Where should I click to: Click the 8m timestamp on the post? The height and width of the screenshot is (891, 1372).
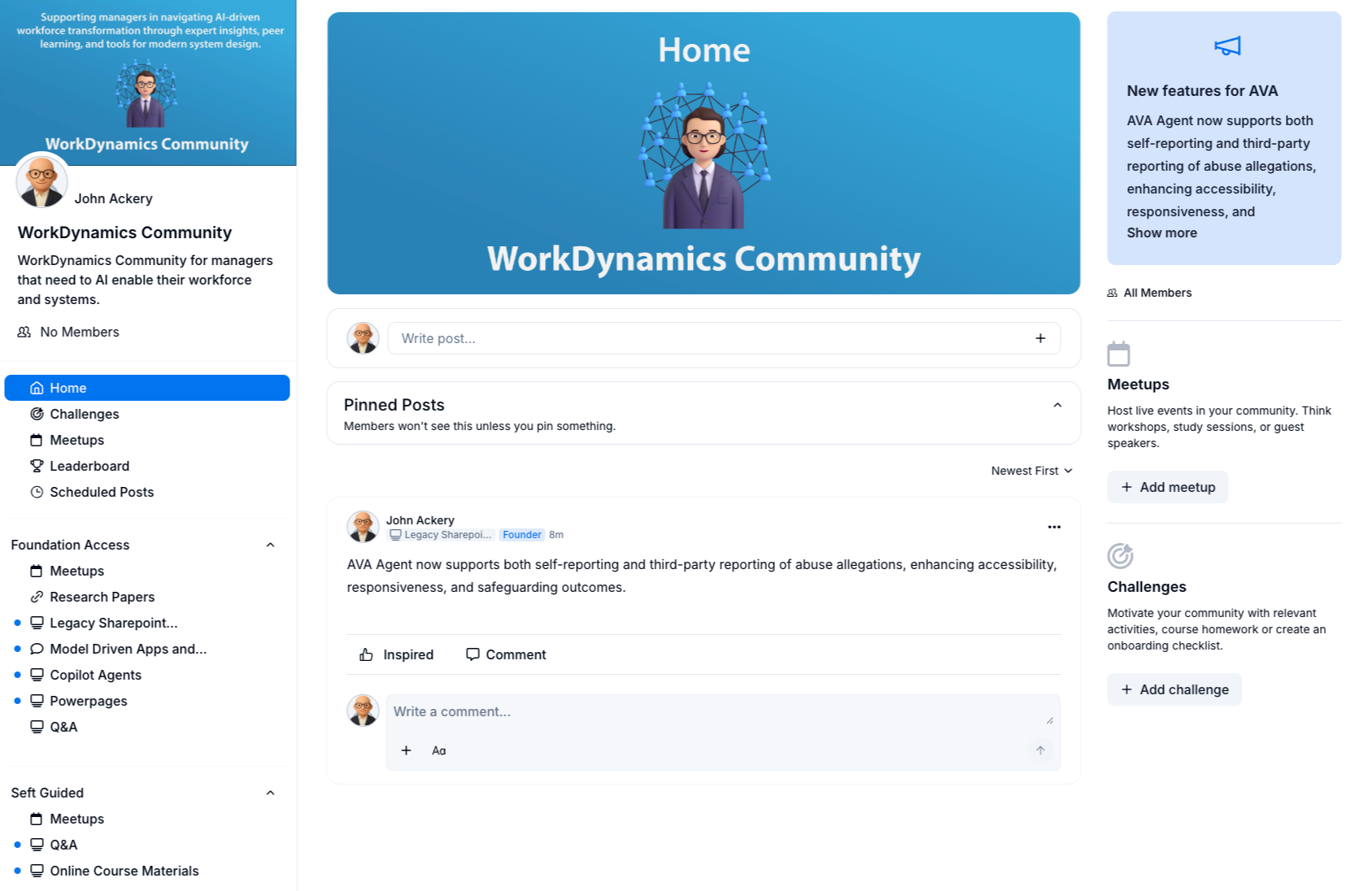[x=556, y=535]
